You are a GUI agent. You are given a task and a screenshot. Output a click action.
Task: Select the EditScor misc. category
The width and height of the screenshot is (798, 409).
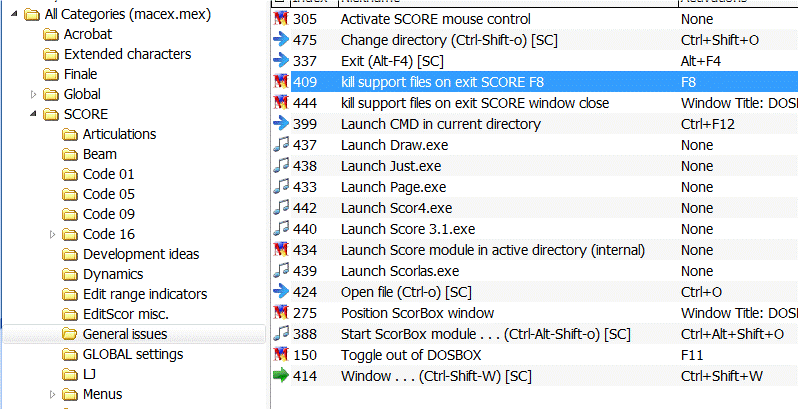pos(126,314)
